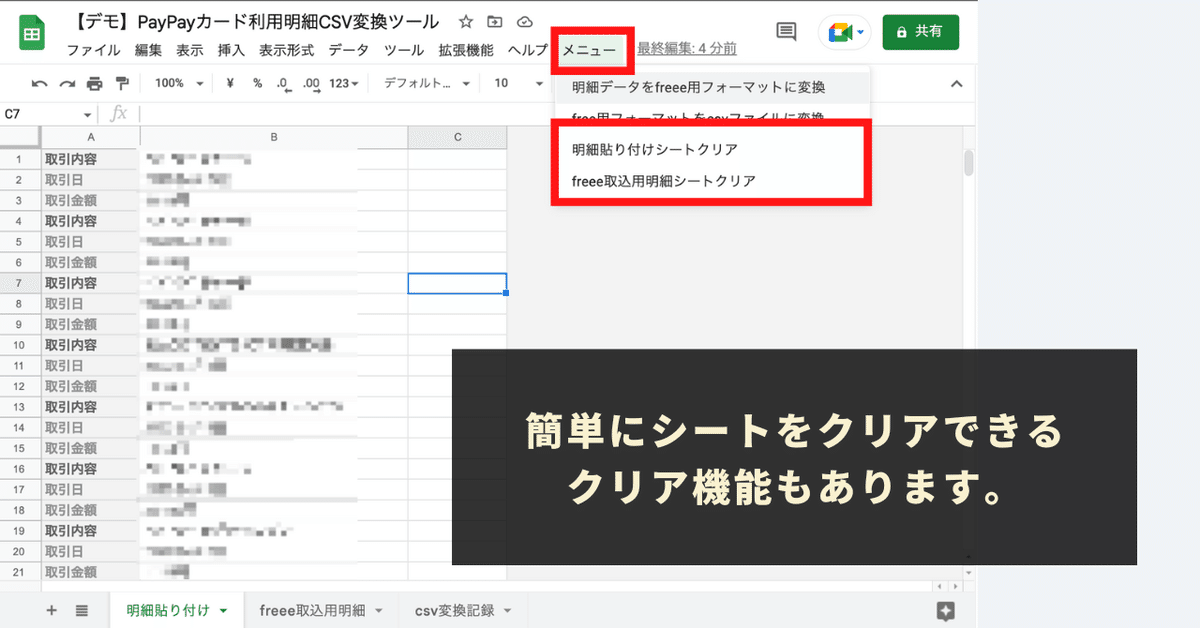Click the green 共有 share button
The image size is (1200, 628).
(920, 31)
